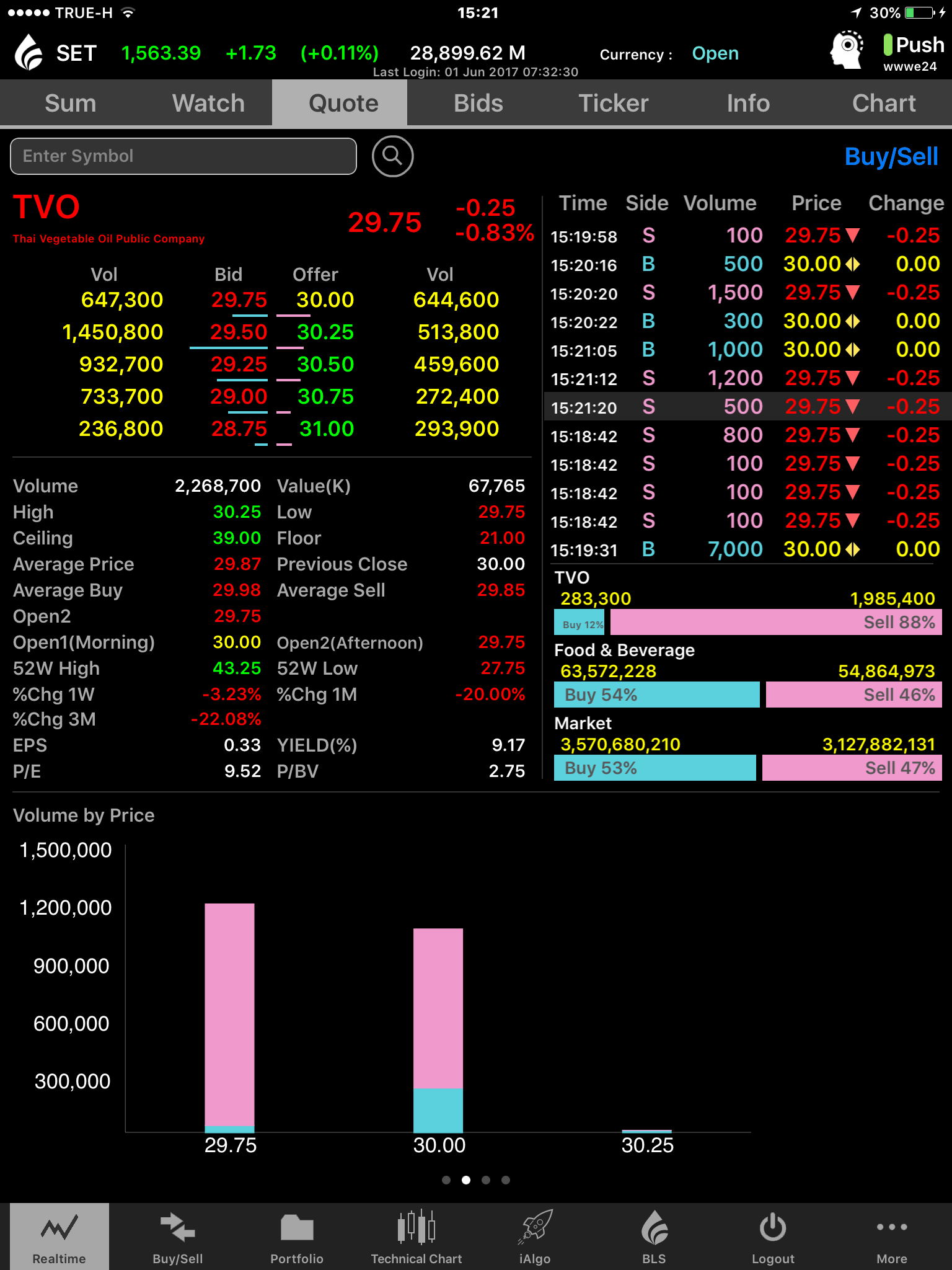Tap the search magnifier icon
The image size is (952, 1270).
(392, 156)
